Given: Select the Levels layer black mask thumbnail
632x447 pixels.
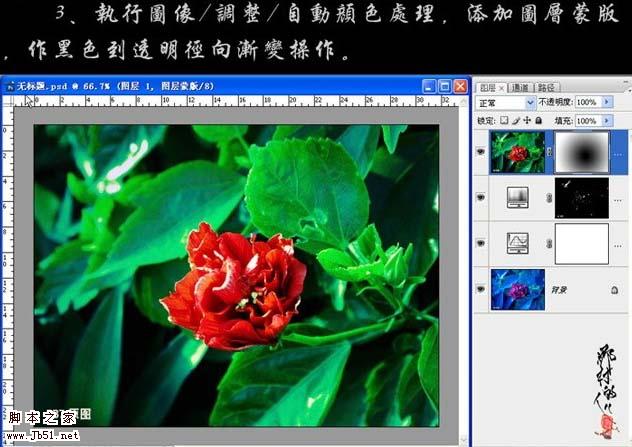Looking at the screenshot, I should (582, 198).
